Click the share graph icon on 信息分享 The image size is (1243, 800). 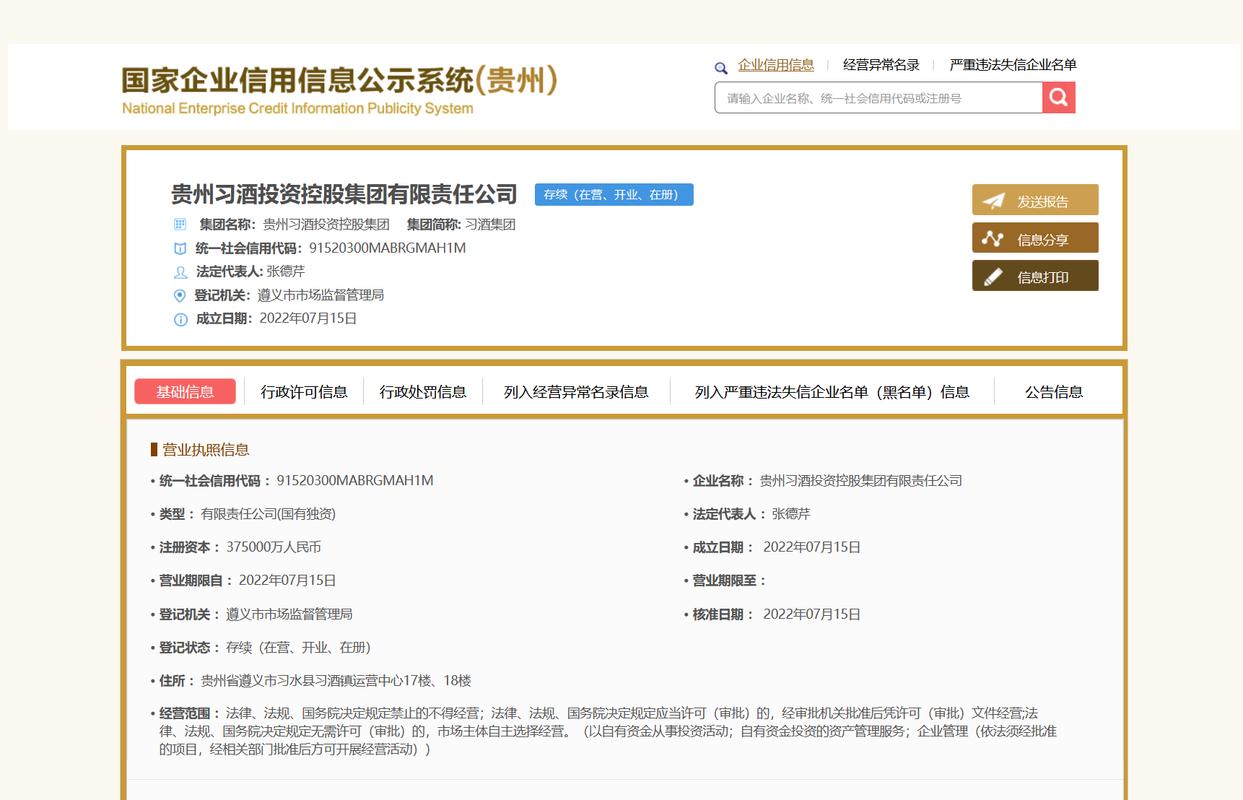(x=992, y=238)
